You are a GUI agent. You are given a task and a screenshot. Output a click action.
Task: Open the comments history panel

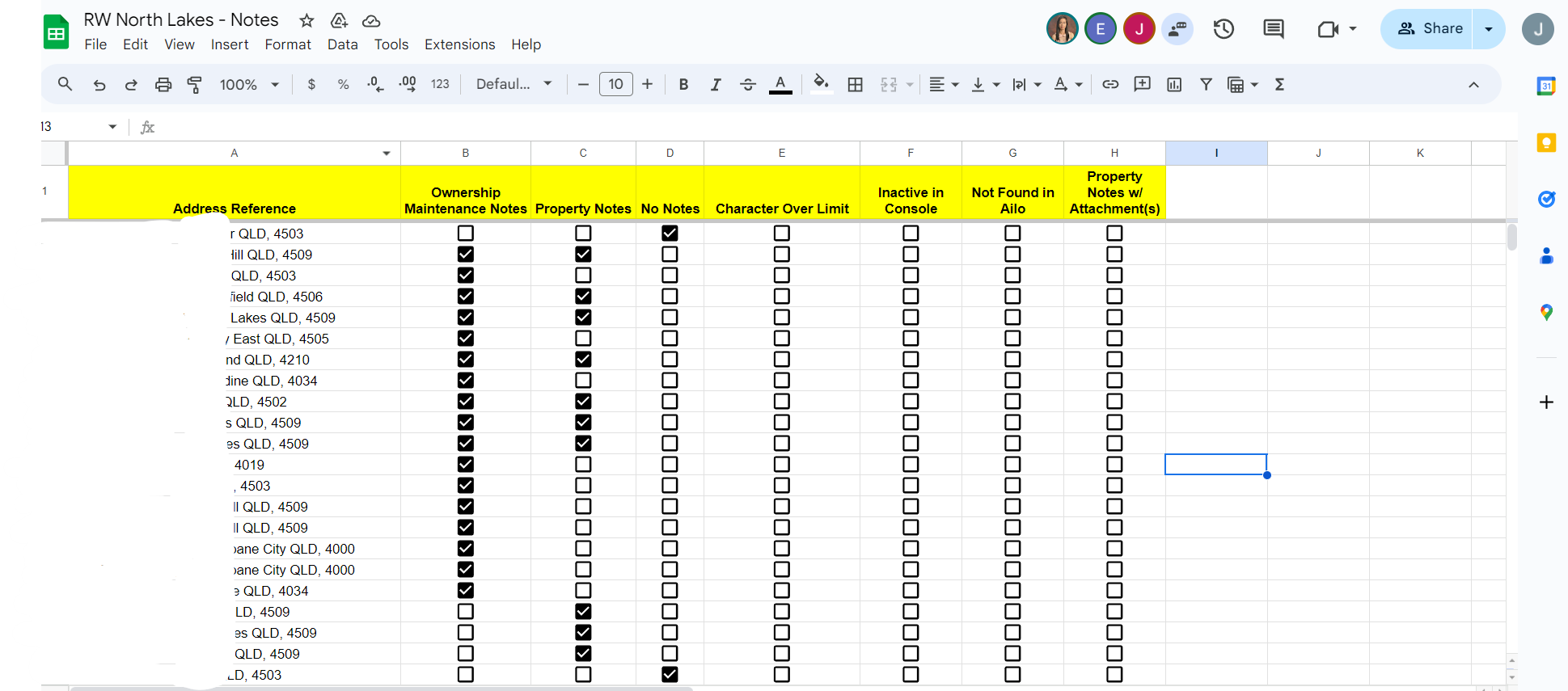coord(1274,29)
